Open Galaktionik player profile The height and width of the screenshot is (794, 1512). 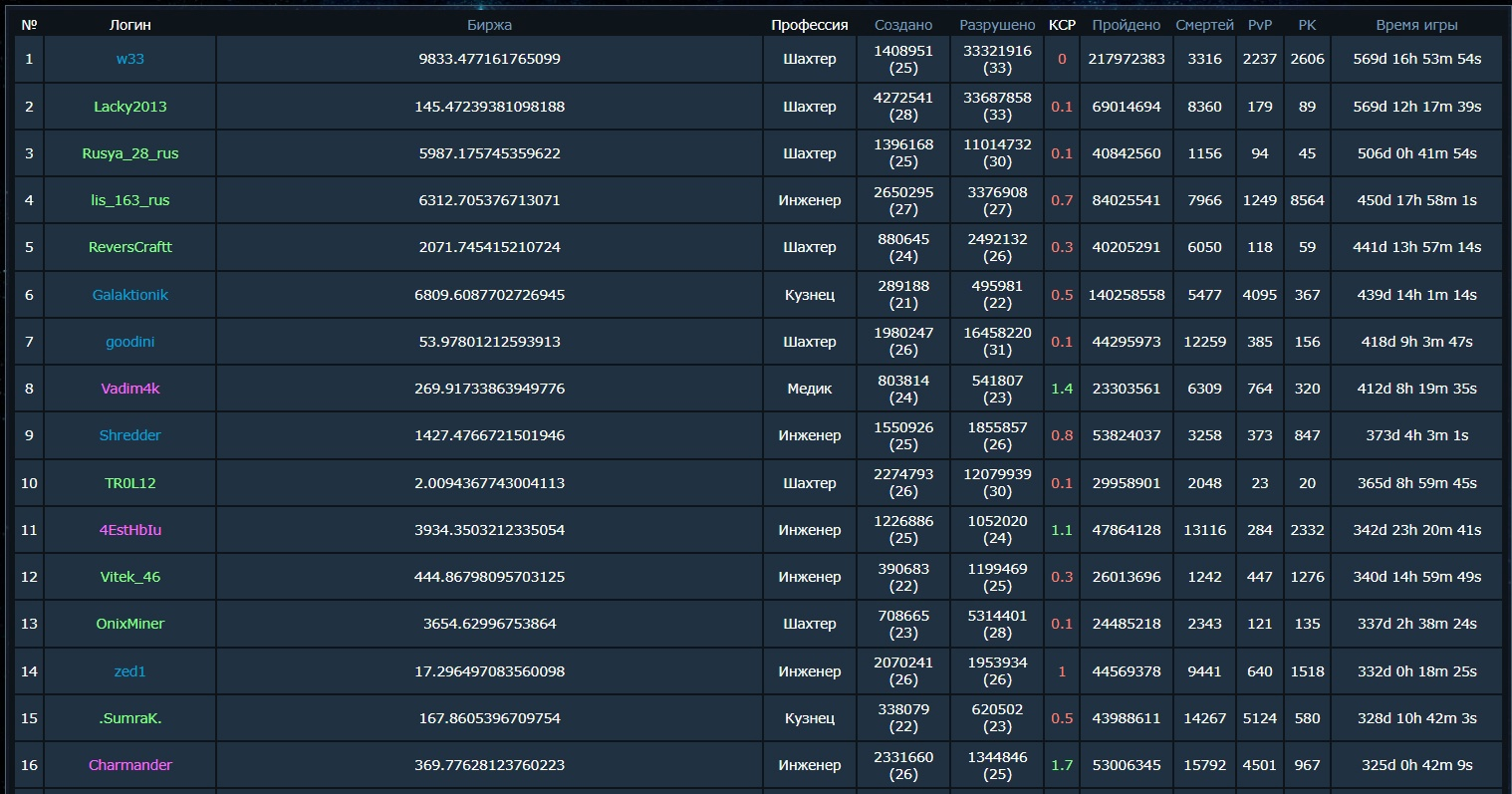pos(130,295)
